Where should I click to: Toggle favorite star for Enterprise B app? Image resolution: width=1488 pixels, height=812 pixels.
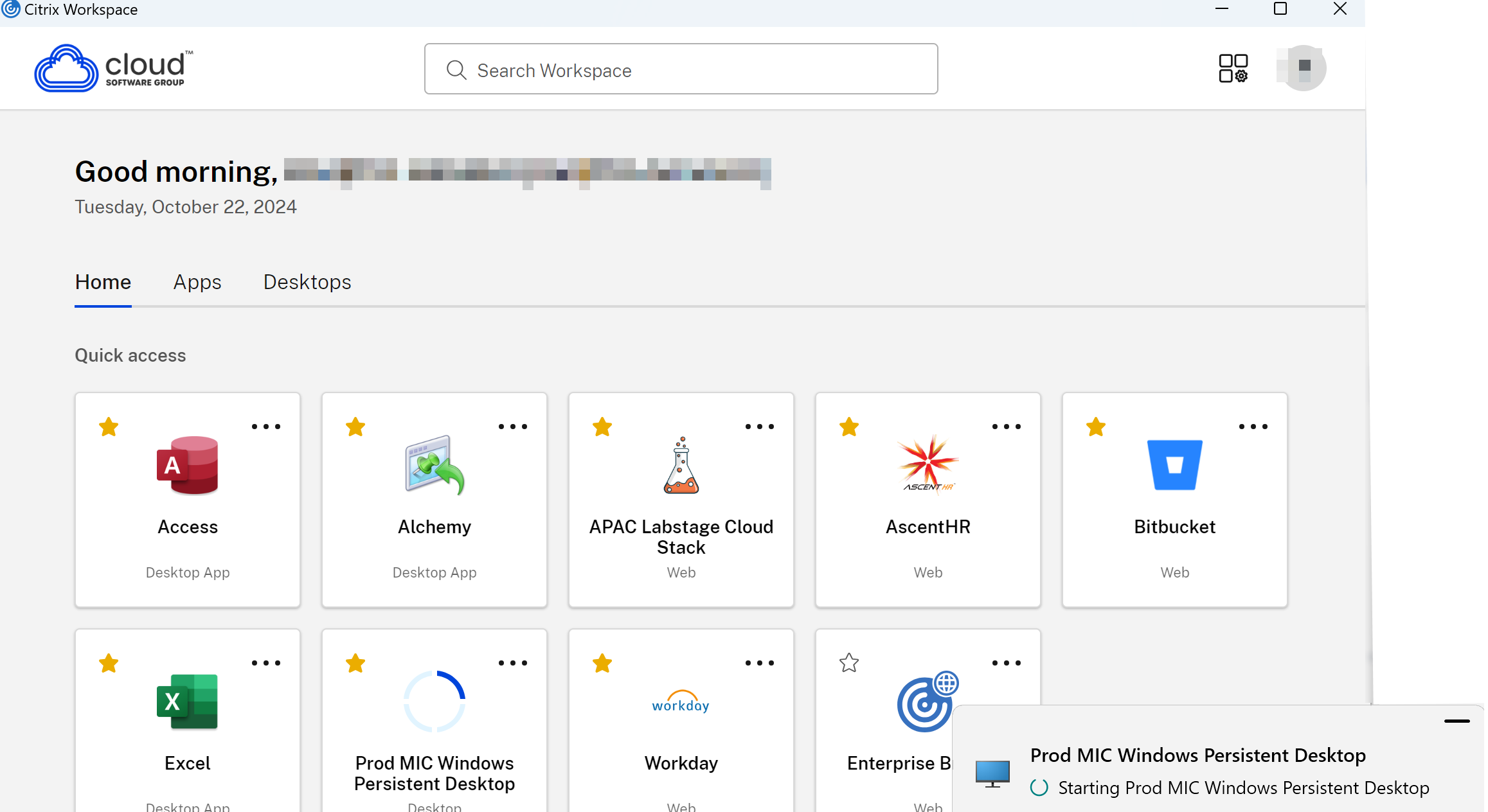coord(849,662)
